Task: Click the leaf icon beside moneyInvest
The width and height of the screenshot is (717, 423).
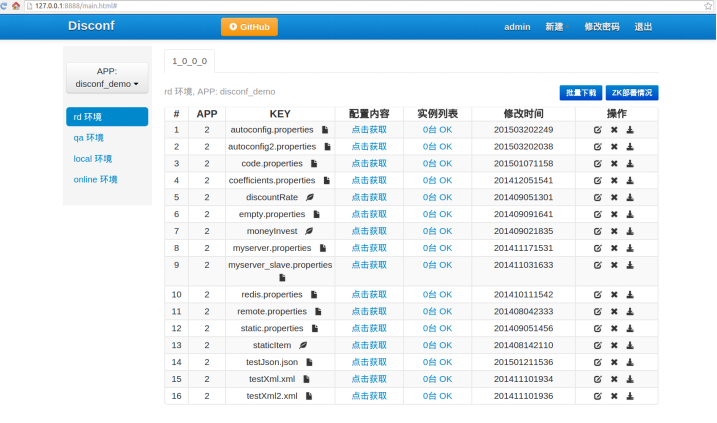Action: pos(309,231)
